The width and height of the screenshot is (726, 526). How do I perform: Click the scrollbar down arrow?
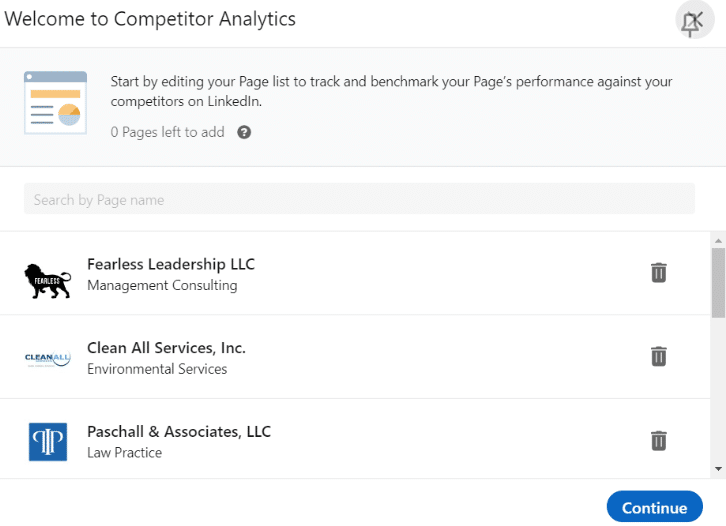[x=718, y=469]
